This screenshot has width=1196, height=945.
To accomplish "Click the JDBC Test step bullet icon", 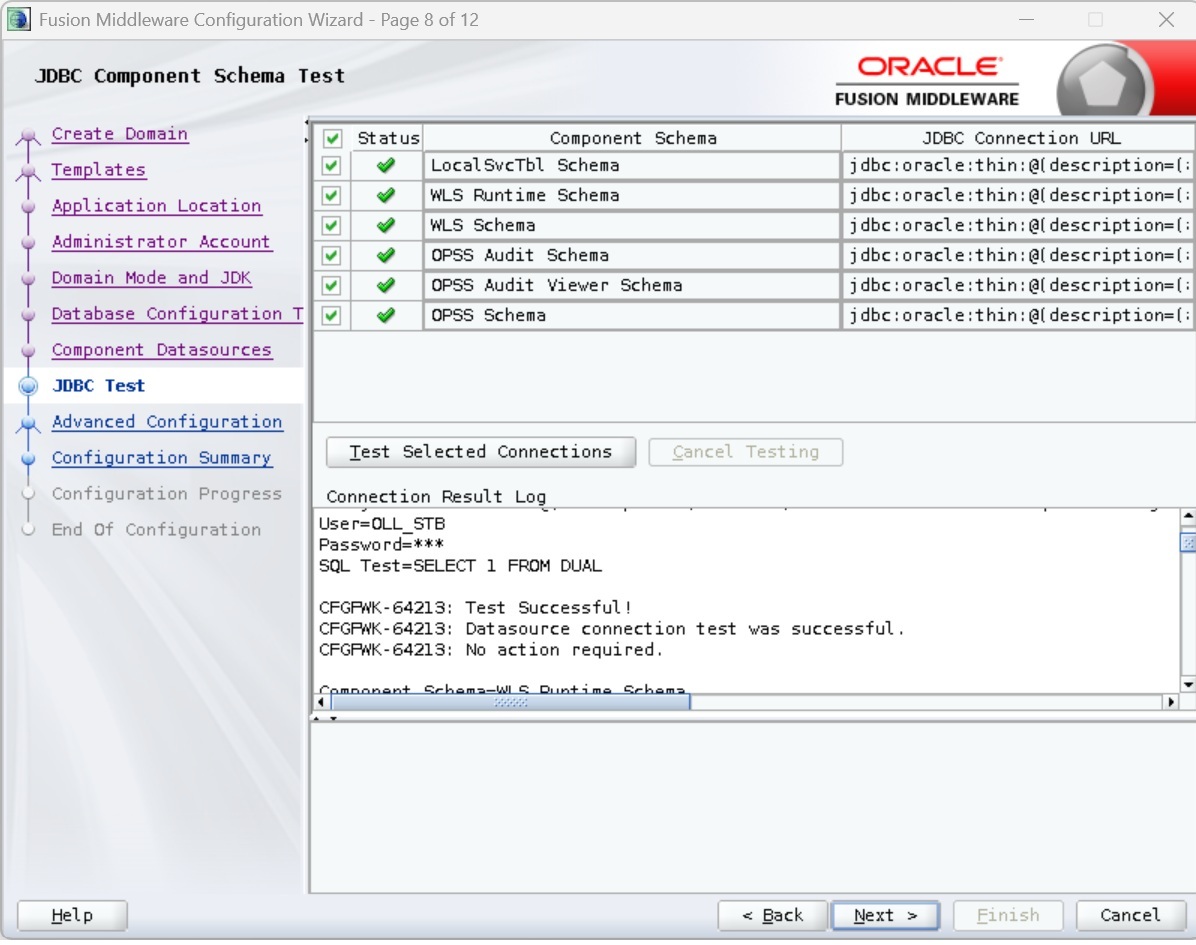I will 28,386.
